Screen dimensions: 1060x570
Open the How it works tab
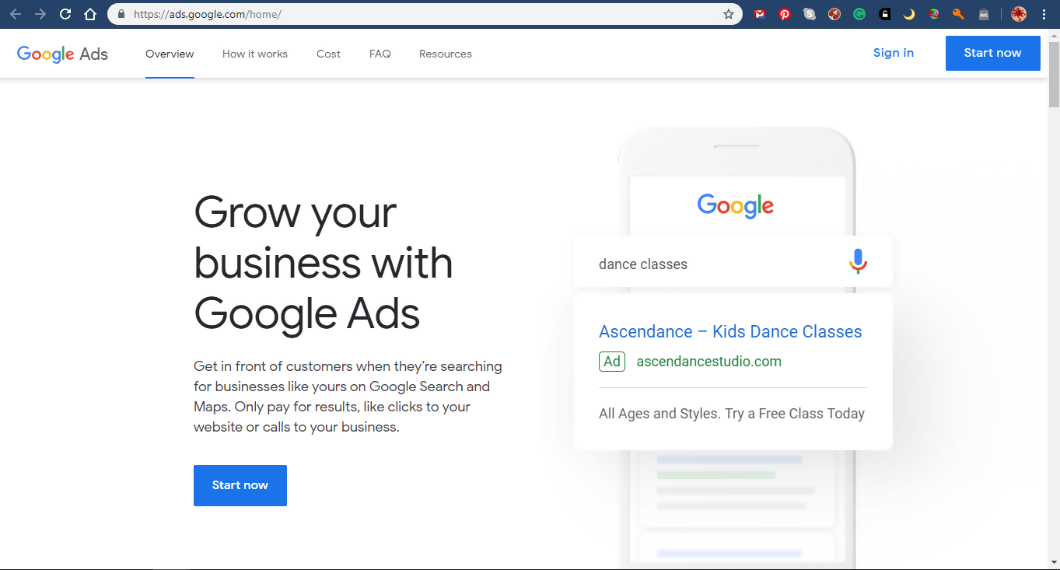point(255,54)
